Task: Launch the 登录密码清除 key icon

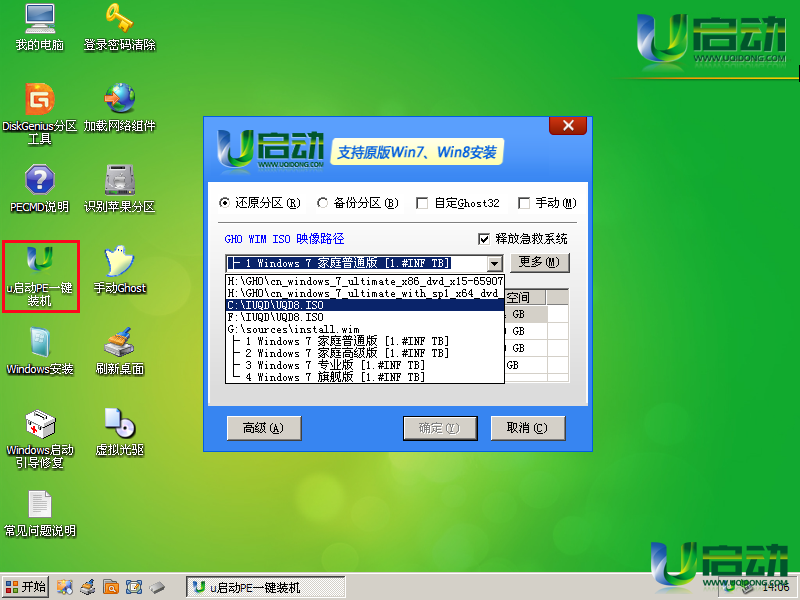Action: click(119, 28)
